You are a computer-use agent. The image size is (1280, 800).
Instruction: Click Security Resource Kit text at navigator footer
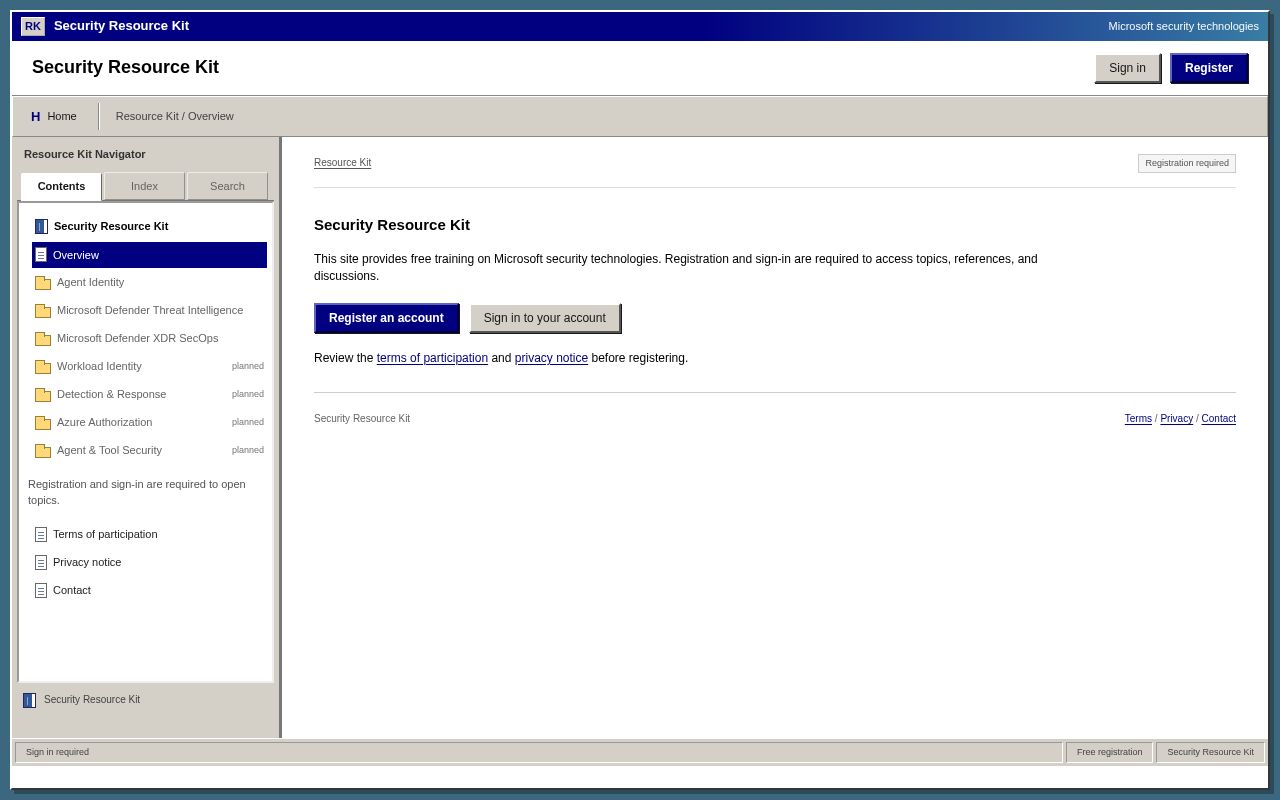[92, 699]
